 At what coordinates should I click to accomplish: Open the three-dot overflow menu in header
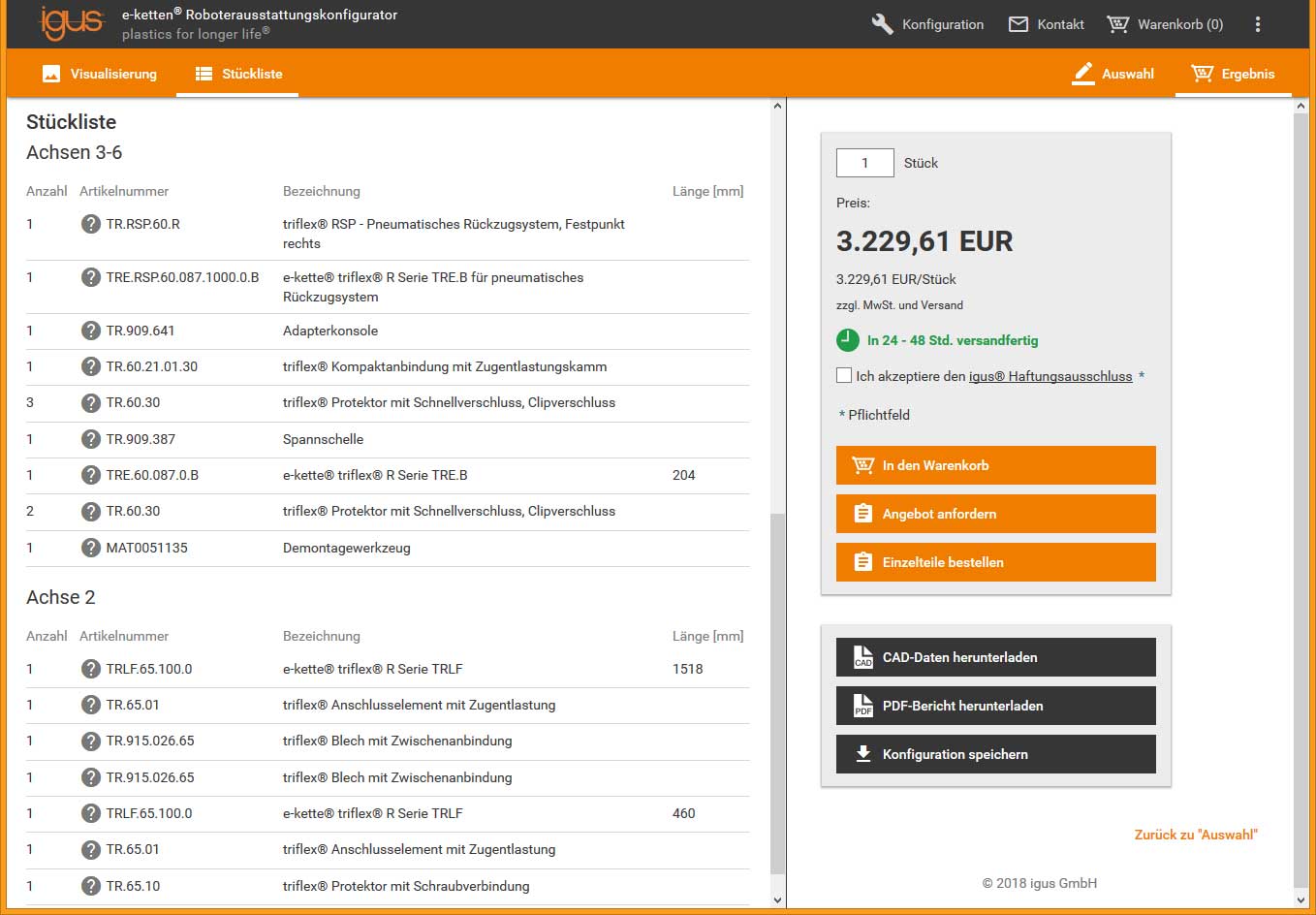1257,24
